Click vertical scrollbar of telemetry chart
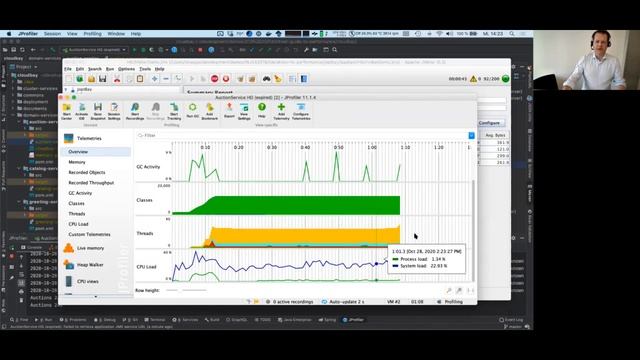 point(473,231)
